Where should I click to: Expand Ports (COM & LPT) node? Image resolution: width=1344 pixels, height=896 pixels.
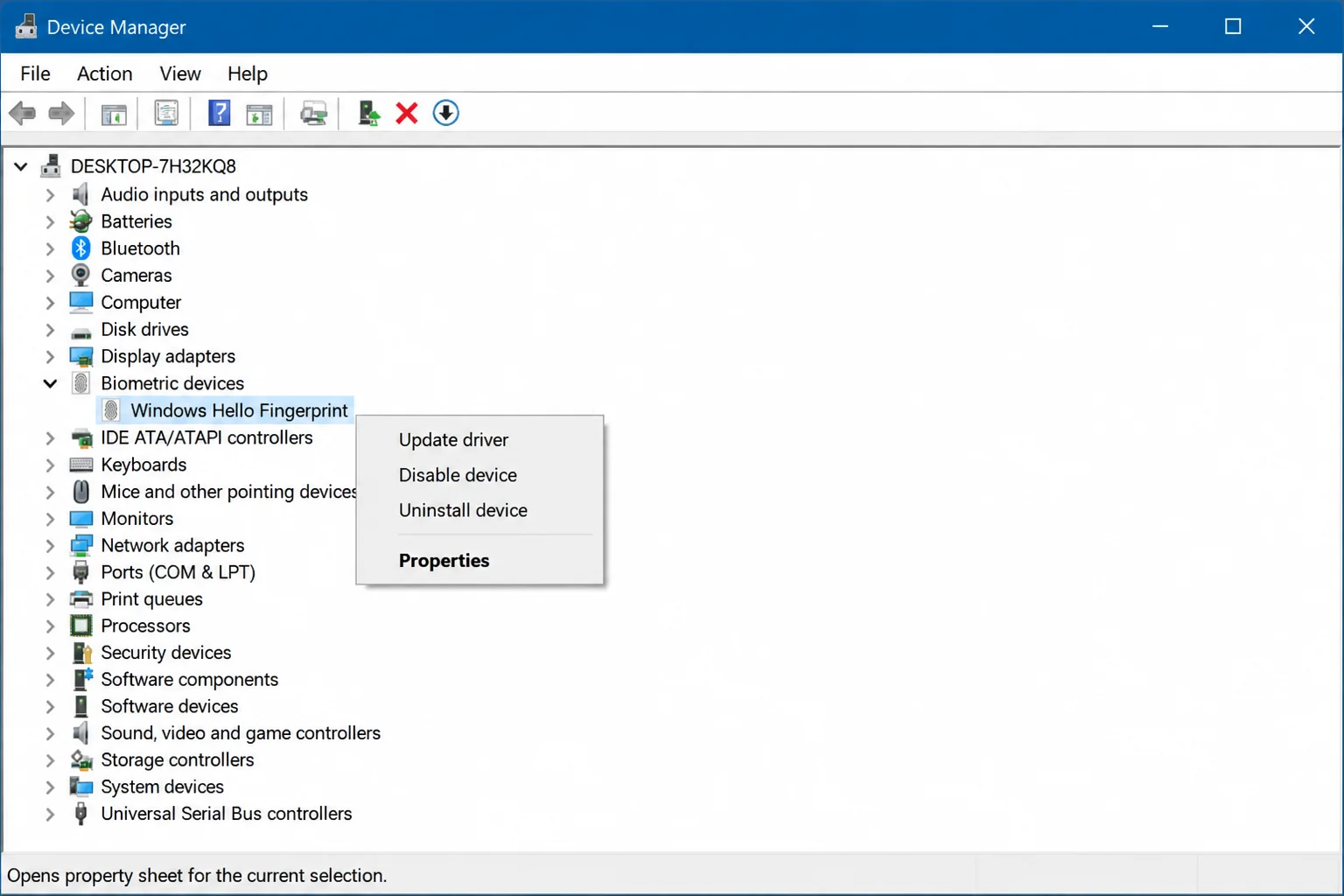pyautogui.click(x=50, y=572)
